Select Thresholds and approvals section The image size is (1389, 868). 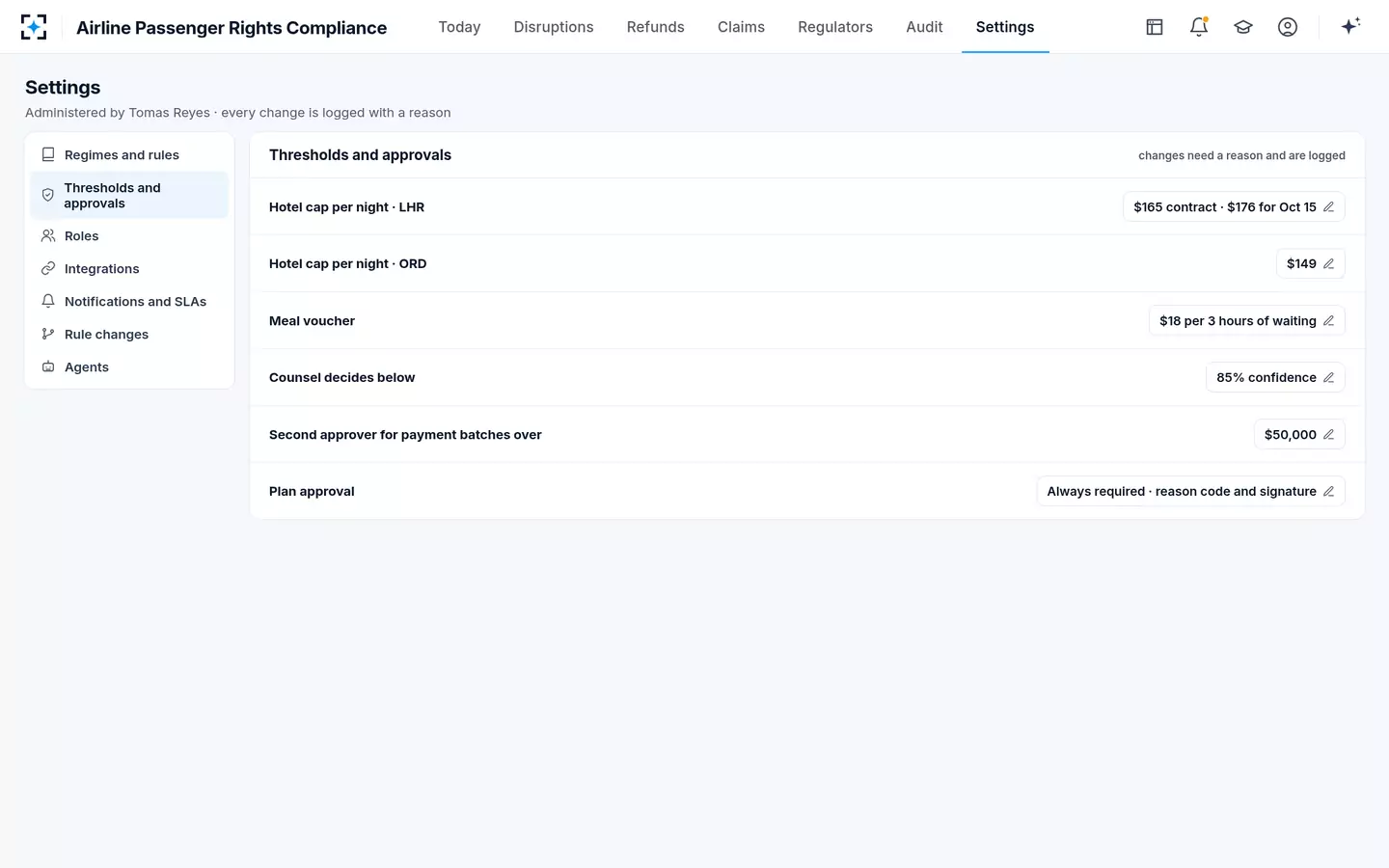[x=129, y=196]
